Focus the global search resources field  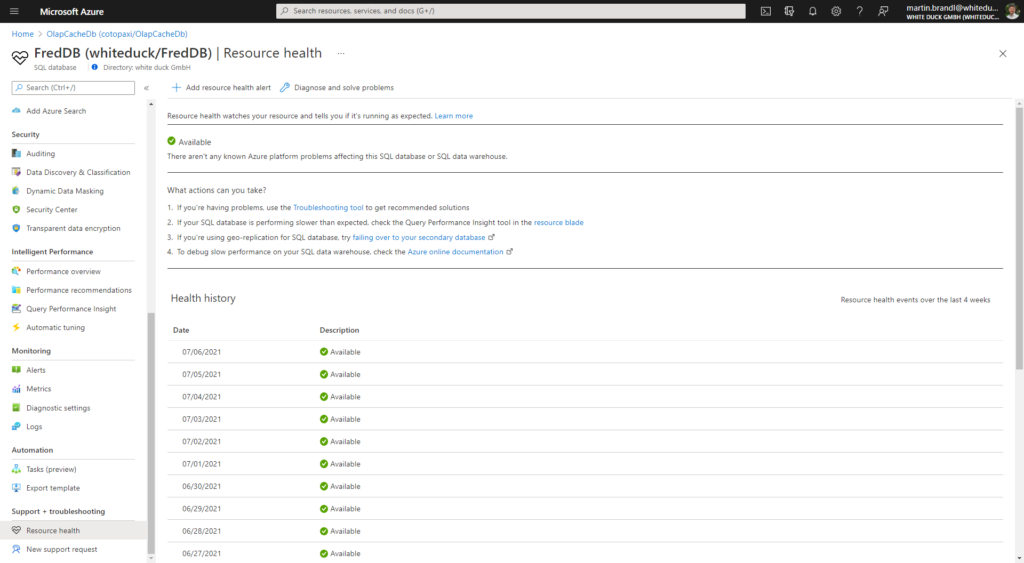pos(511,11)
